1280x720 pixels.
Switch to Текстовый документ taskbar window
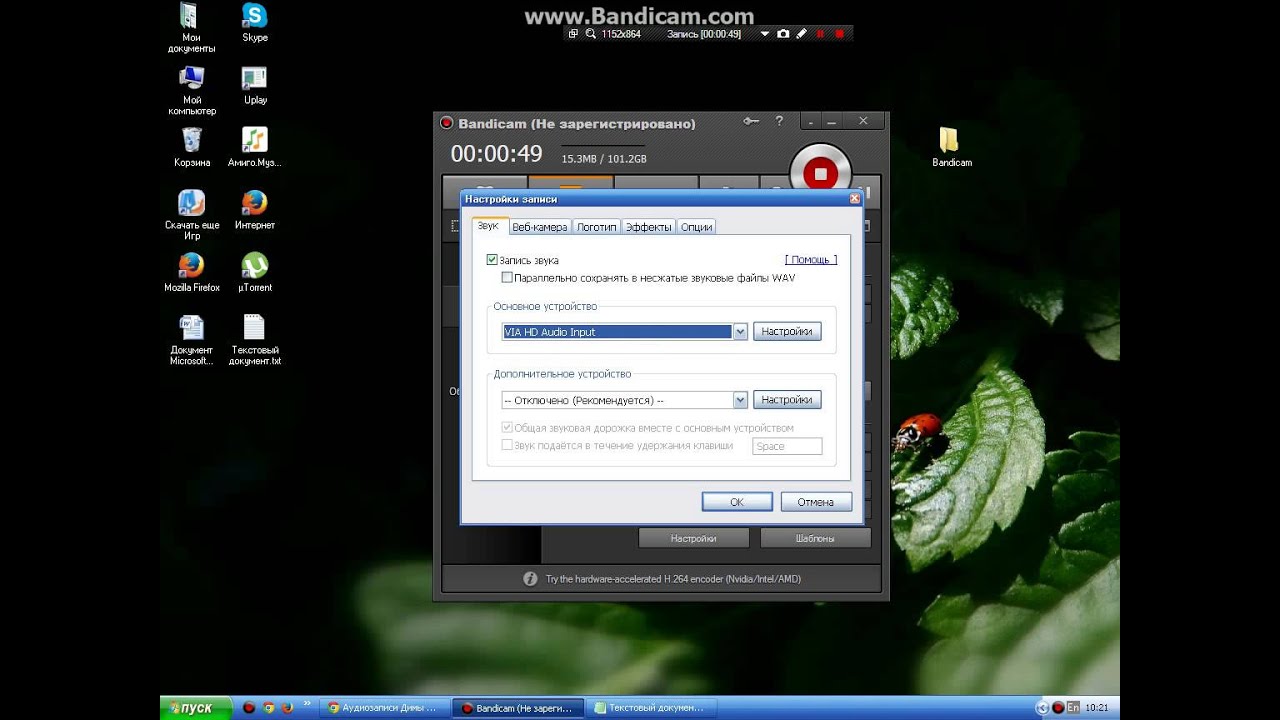(650, 708)
